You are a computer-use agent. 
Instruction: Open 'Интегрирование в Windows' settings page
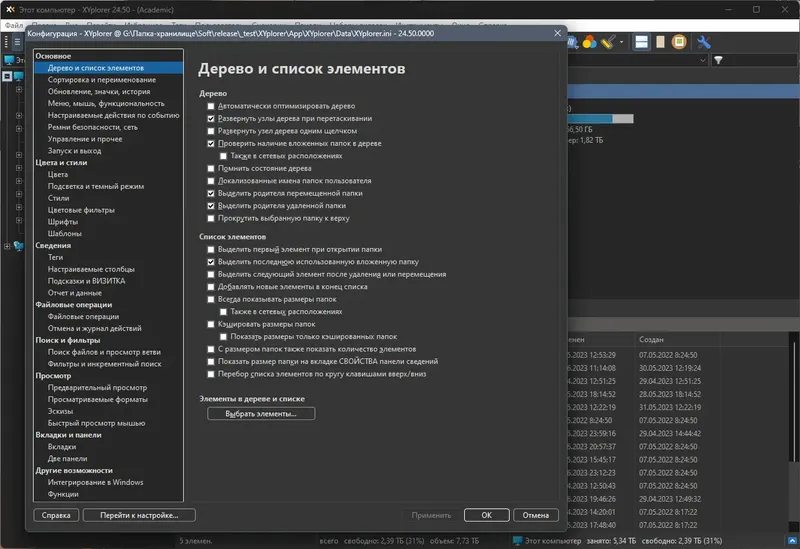[95, 482]
